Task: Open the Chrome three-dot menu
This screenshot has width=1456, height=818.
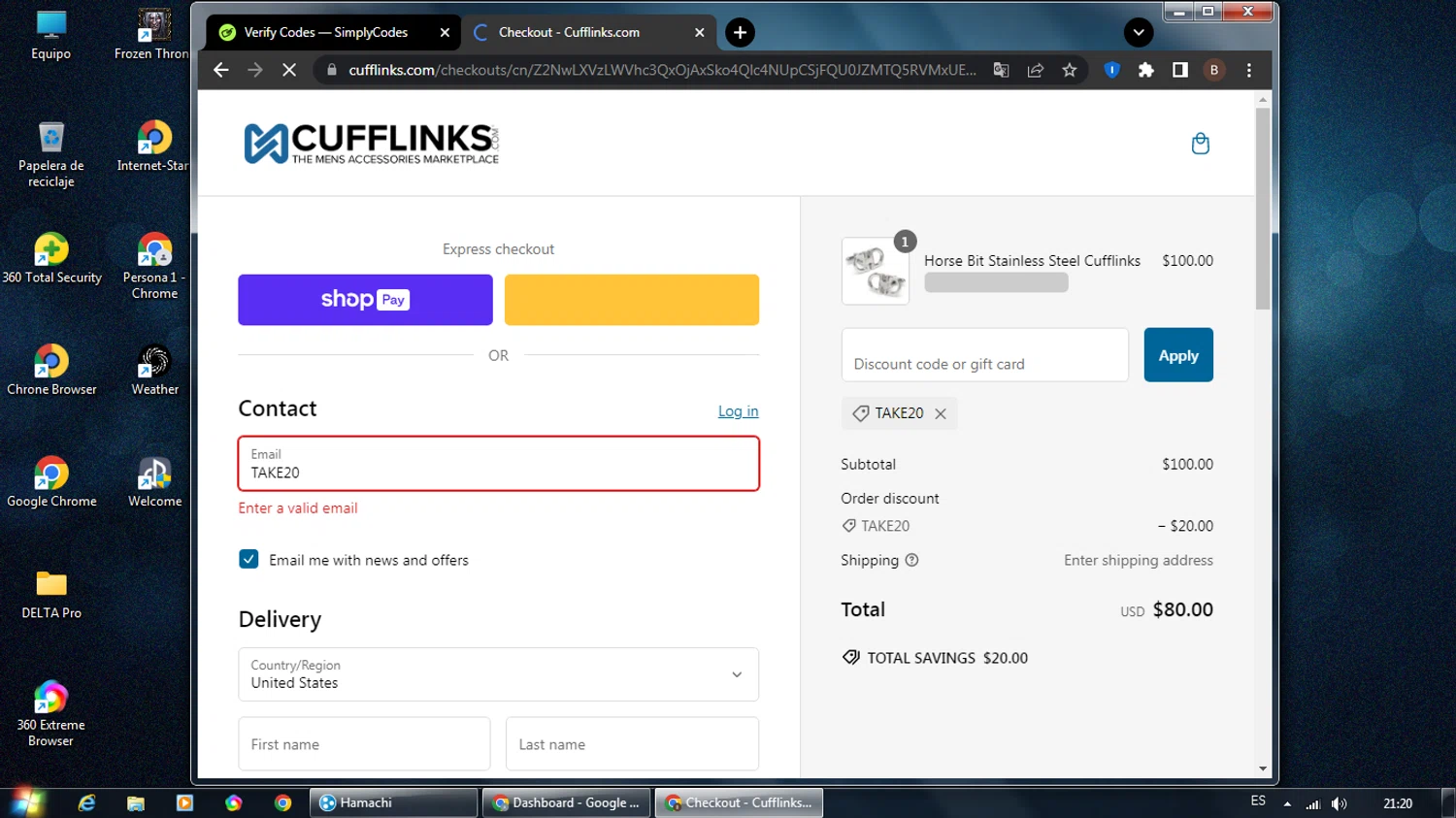Action: point(1249,70)
